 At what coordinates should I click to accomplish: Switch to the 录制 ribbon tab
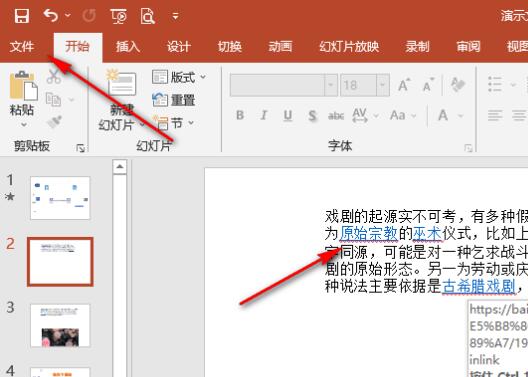click(418, 47)
